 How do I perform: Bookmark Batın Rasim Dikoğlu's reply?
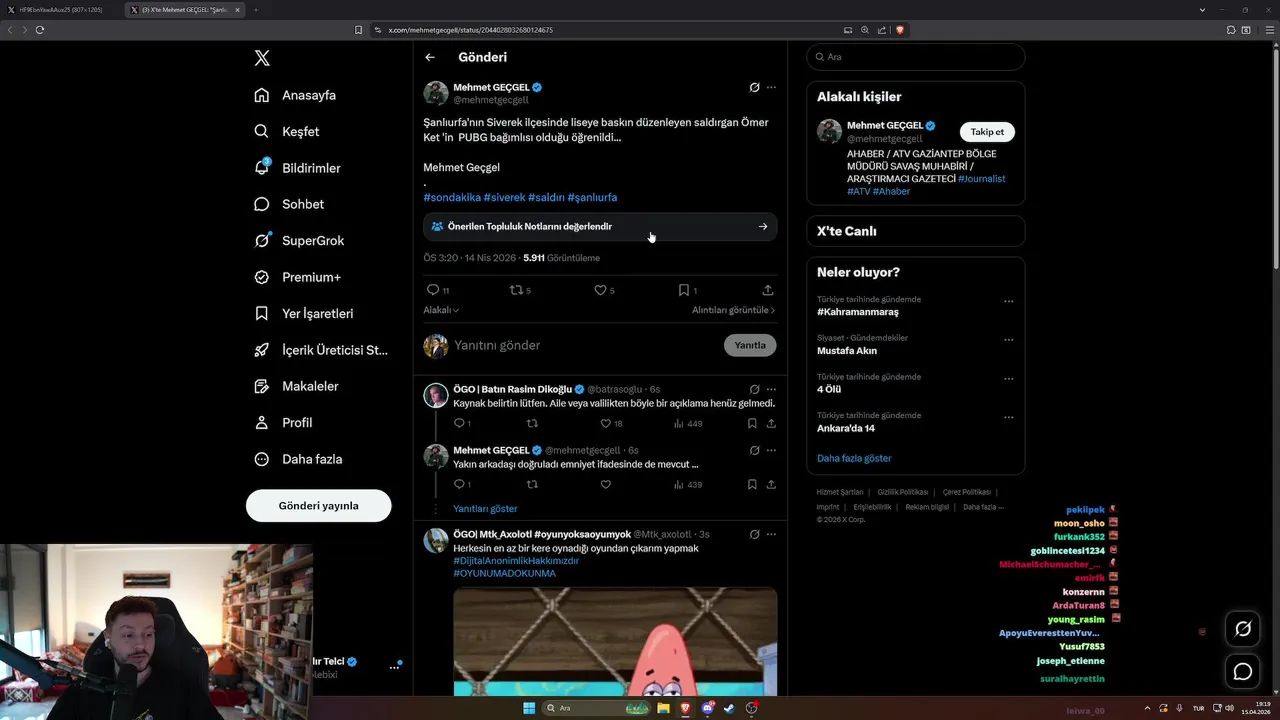click(x=752, y=424)
